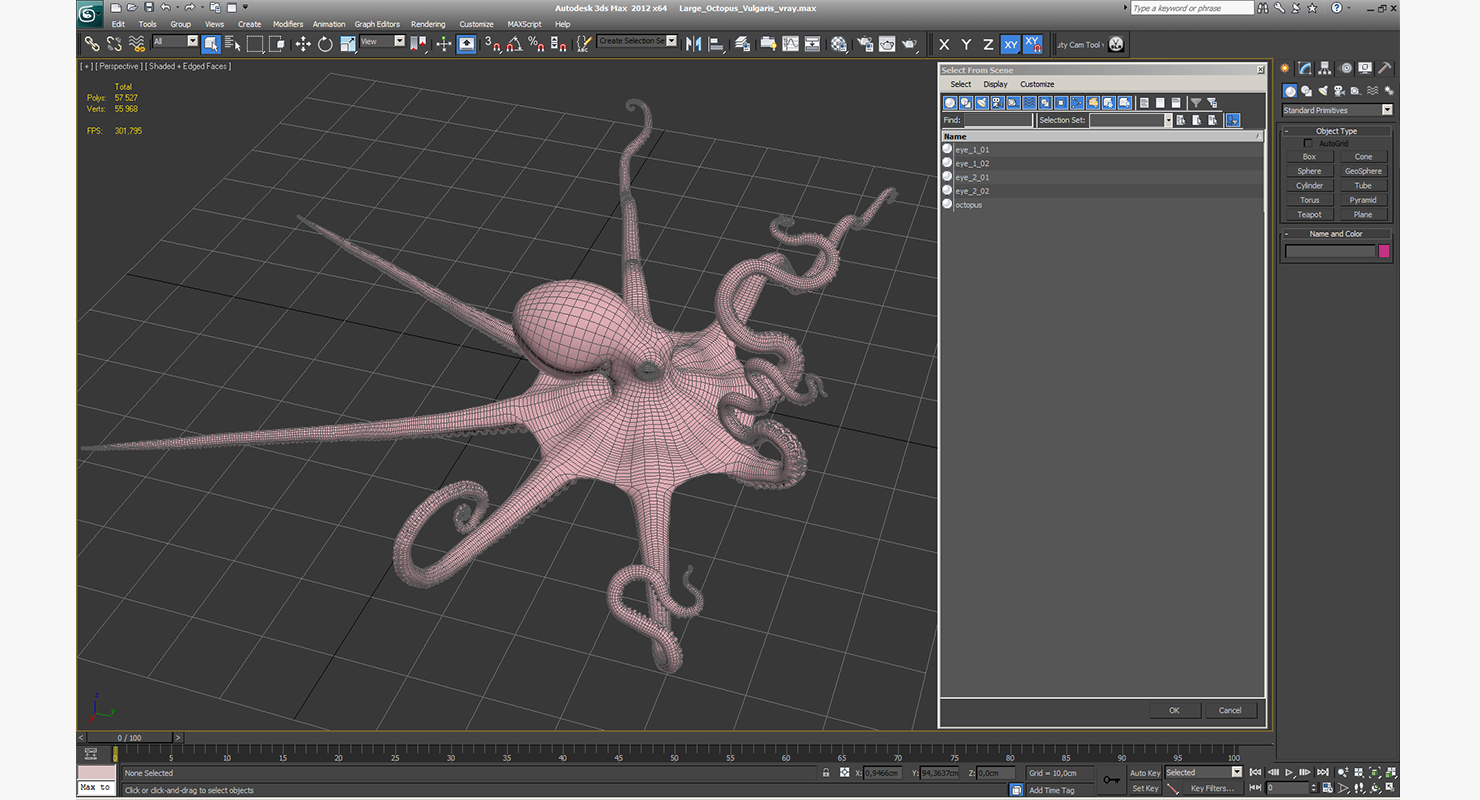The height and width of the screenshot is (800, 1480).
Task: Collapse the Name and Color rollout
Action: point(1336,234)
